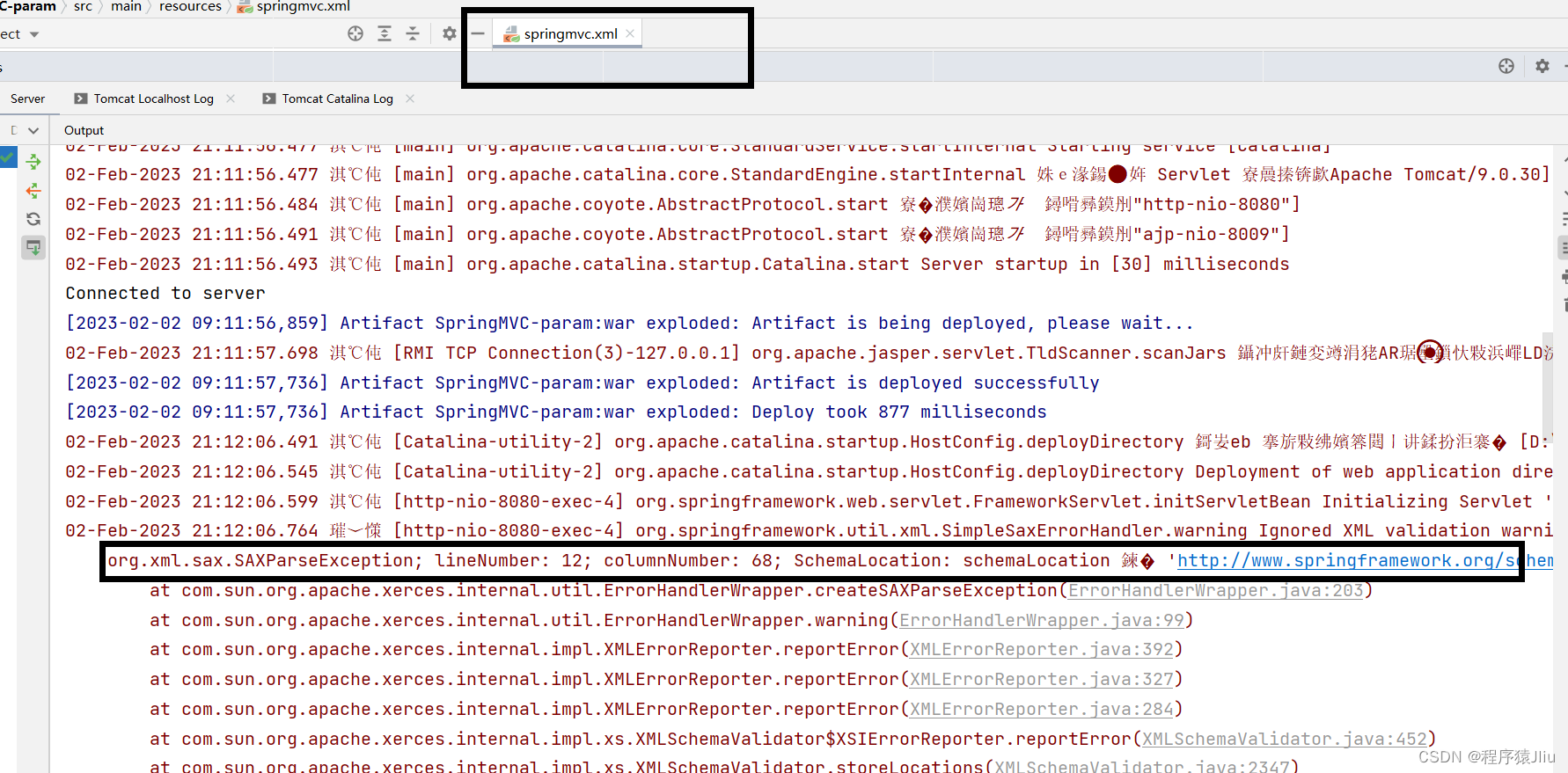Screen dimensions: 1568x773
Task: Click the 'main' breadcrumb
Action: point(126,6)
